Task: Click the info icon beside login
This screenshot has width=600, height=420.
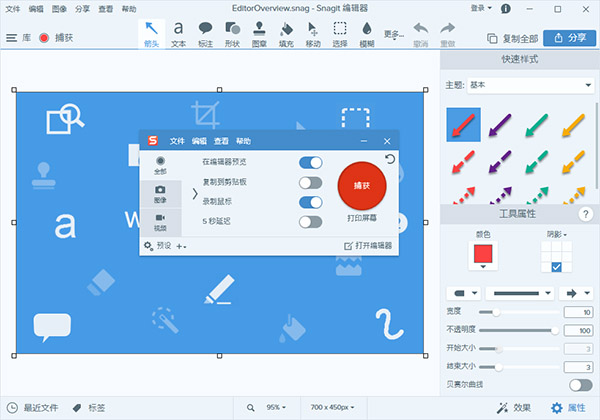Action: 506,9
